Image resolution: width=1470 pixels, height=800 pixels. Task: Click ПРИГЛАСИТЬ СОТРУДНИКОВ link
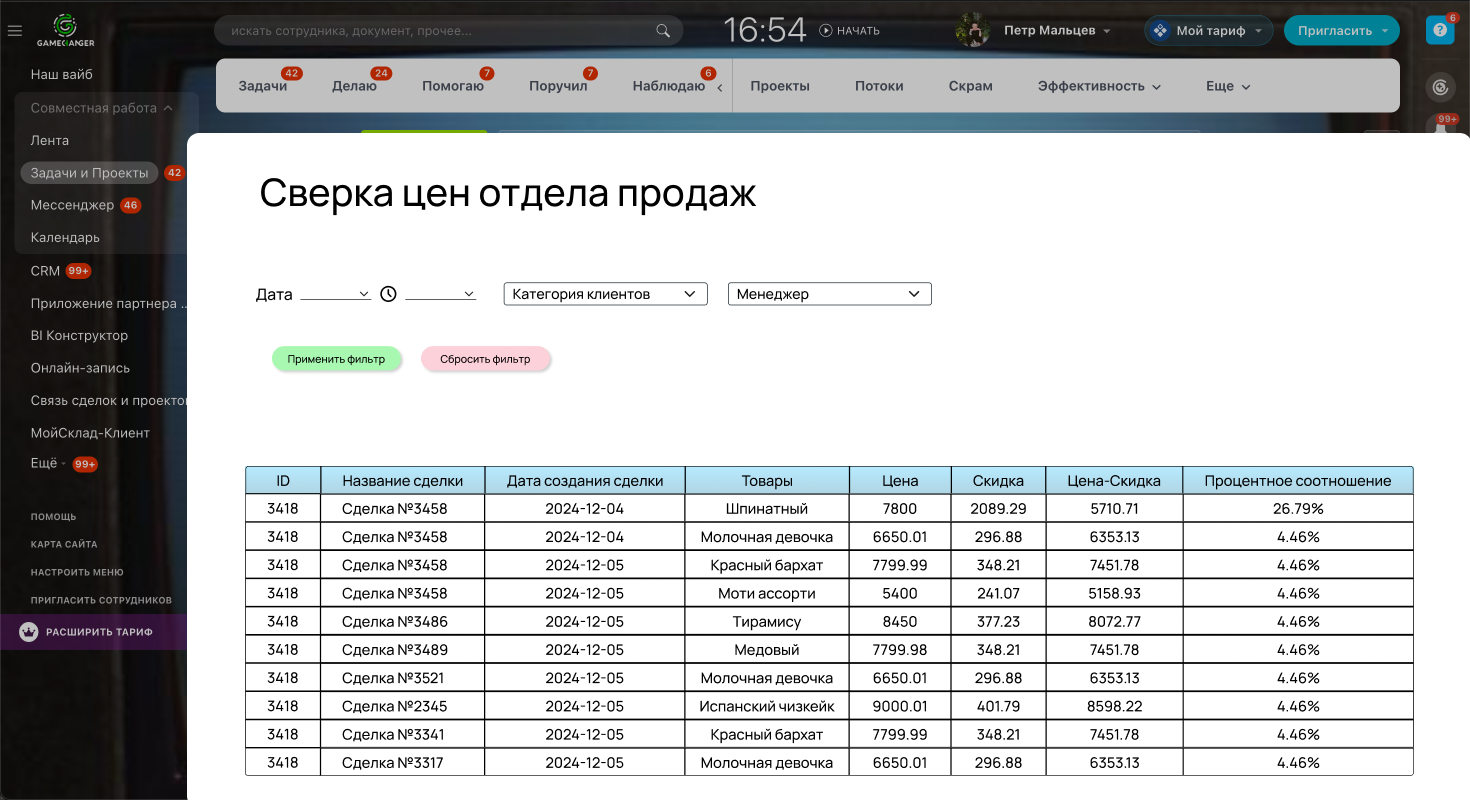101,600
